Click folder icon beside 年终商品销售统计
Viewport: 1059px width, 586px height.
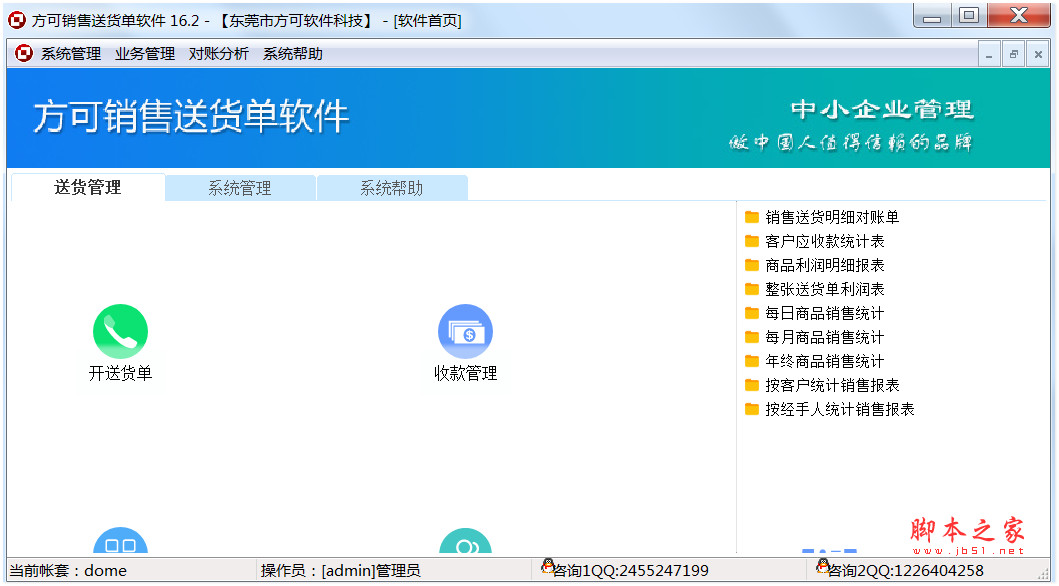click(752, 361)
